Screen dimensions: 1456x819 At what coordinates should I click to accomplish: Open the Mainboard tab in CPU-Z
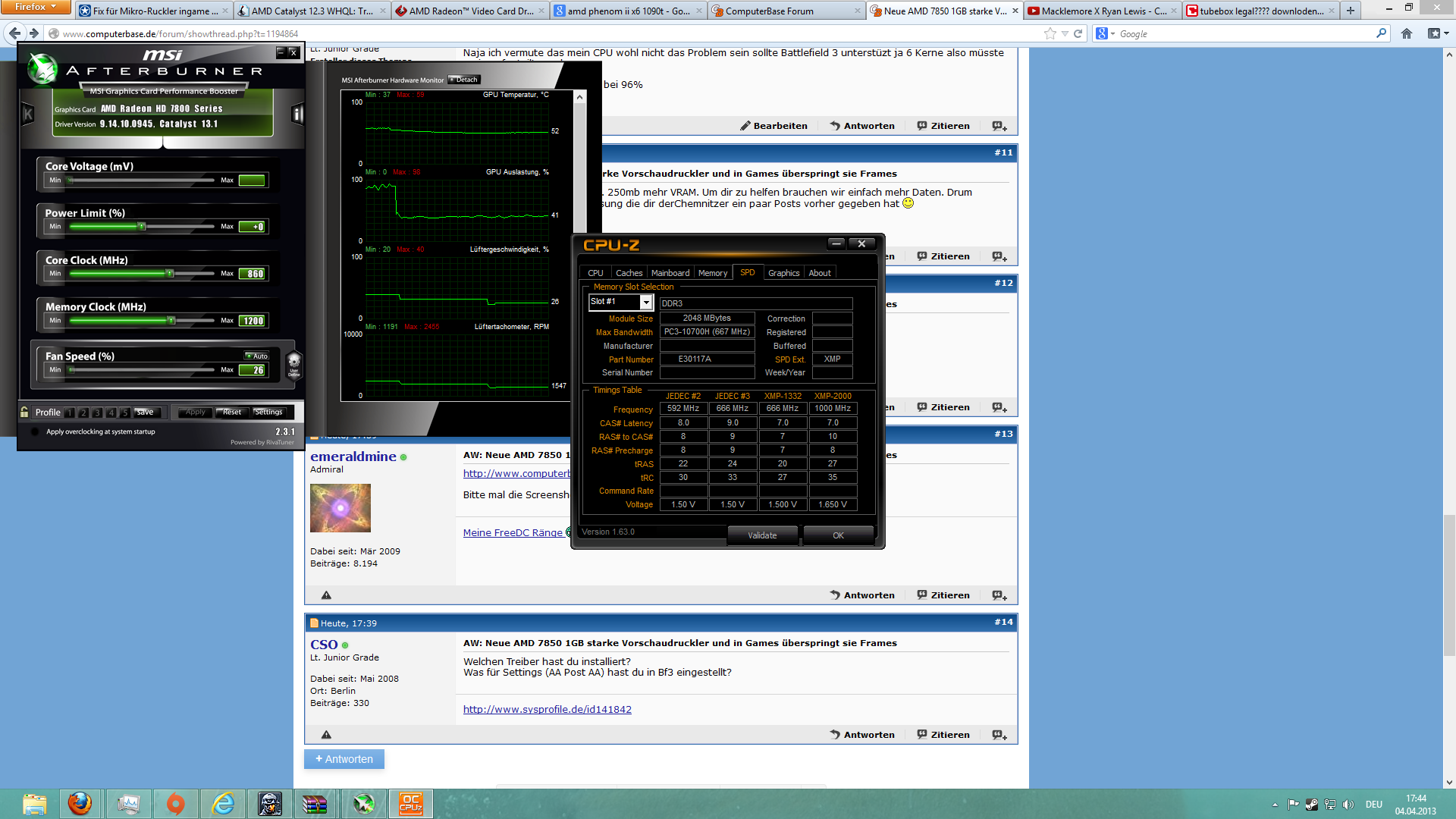(x=670, y=273)
